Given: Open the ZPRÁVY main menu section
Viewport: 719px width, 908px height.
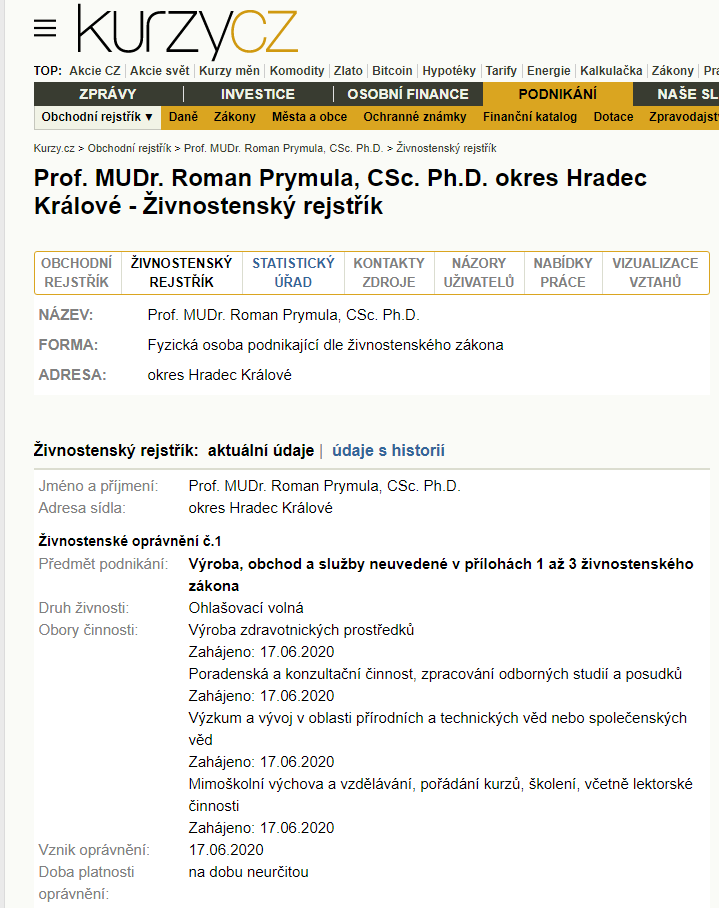Looking at the screenshot, I should 108,94.
